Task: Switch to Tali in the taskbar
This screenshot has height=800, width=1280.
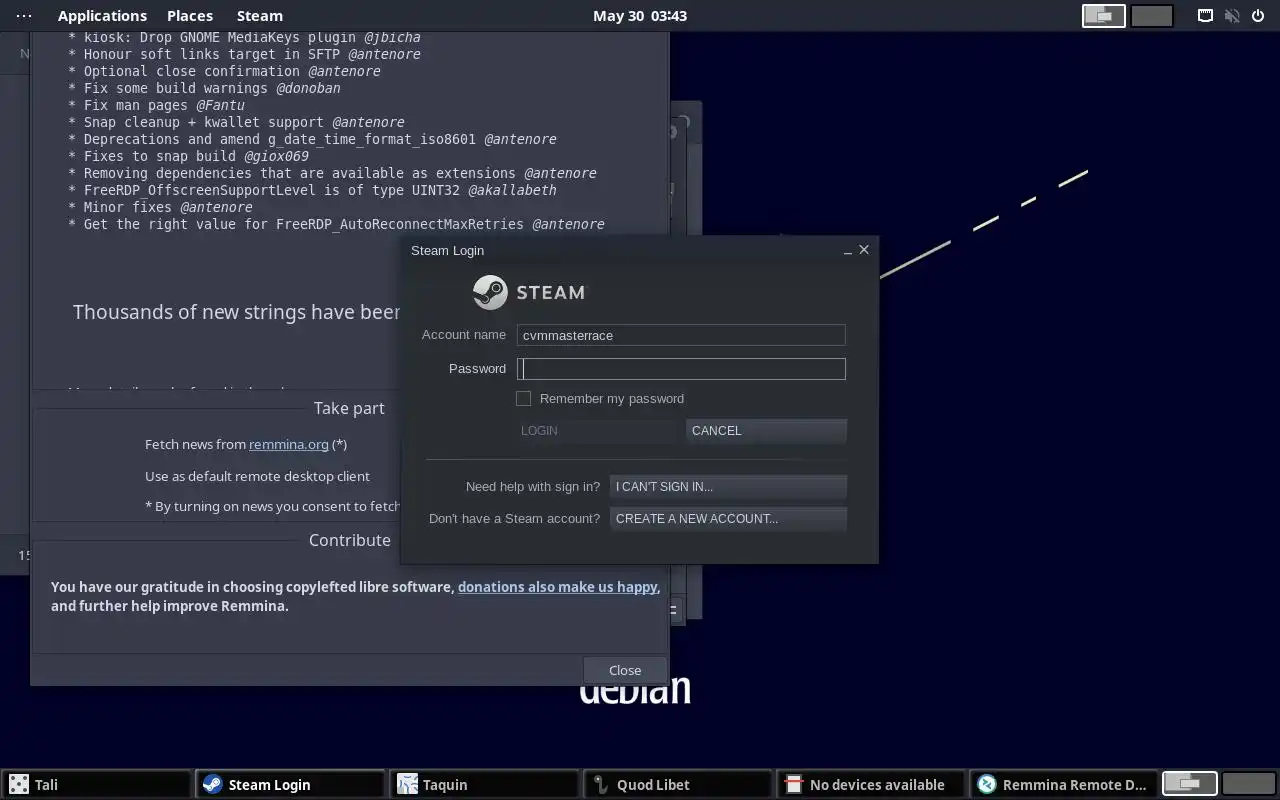Action: click(x=96, y=784)
